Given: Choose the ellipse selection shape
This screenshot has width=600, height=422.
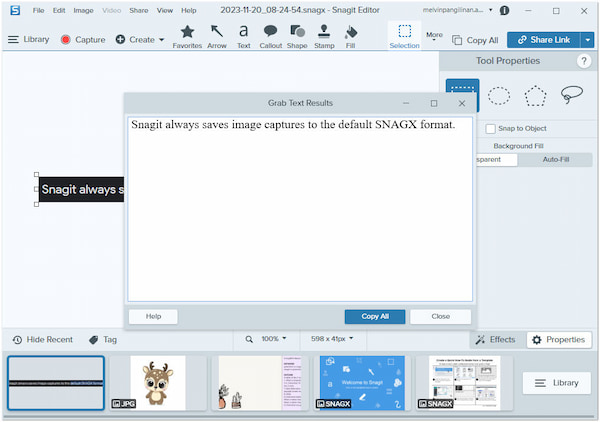Looking at the screenshot, I should click(x=499, y=95).
